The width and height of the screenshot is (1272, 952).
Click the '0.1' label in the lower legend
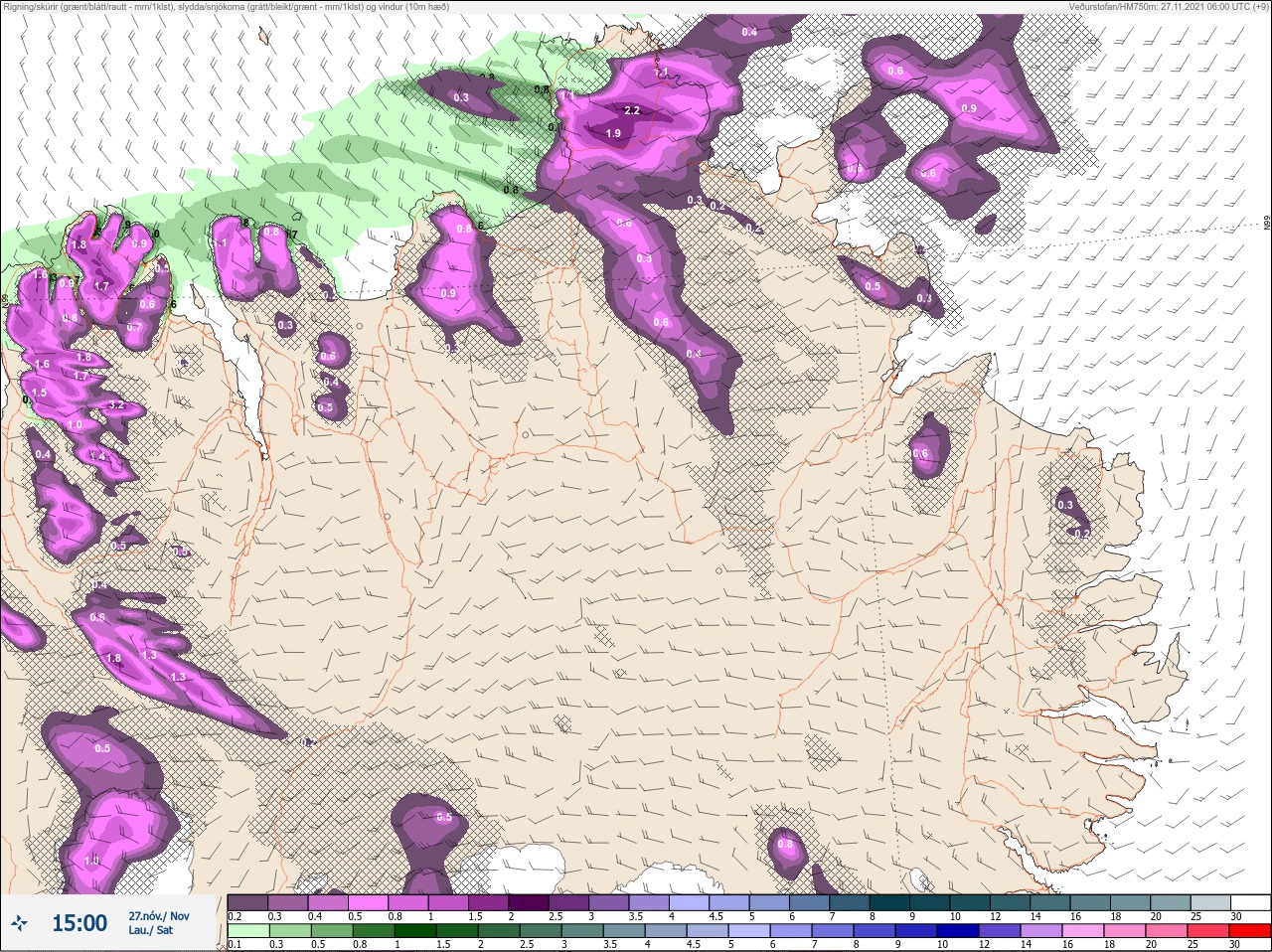click(235, 944)
